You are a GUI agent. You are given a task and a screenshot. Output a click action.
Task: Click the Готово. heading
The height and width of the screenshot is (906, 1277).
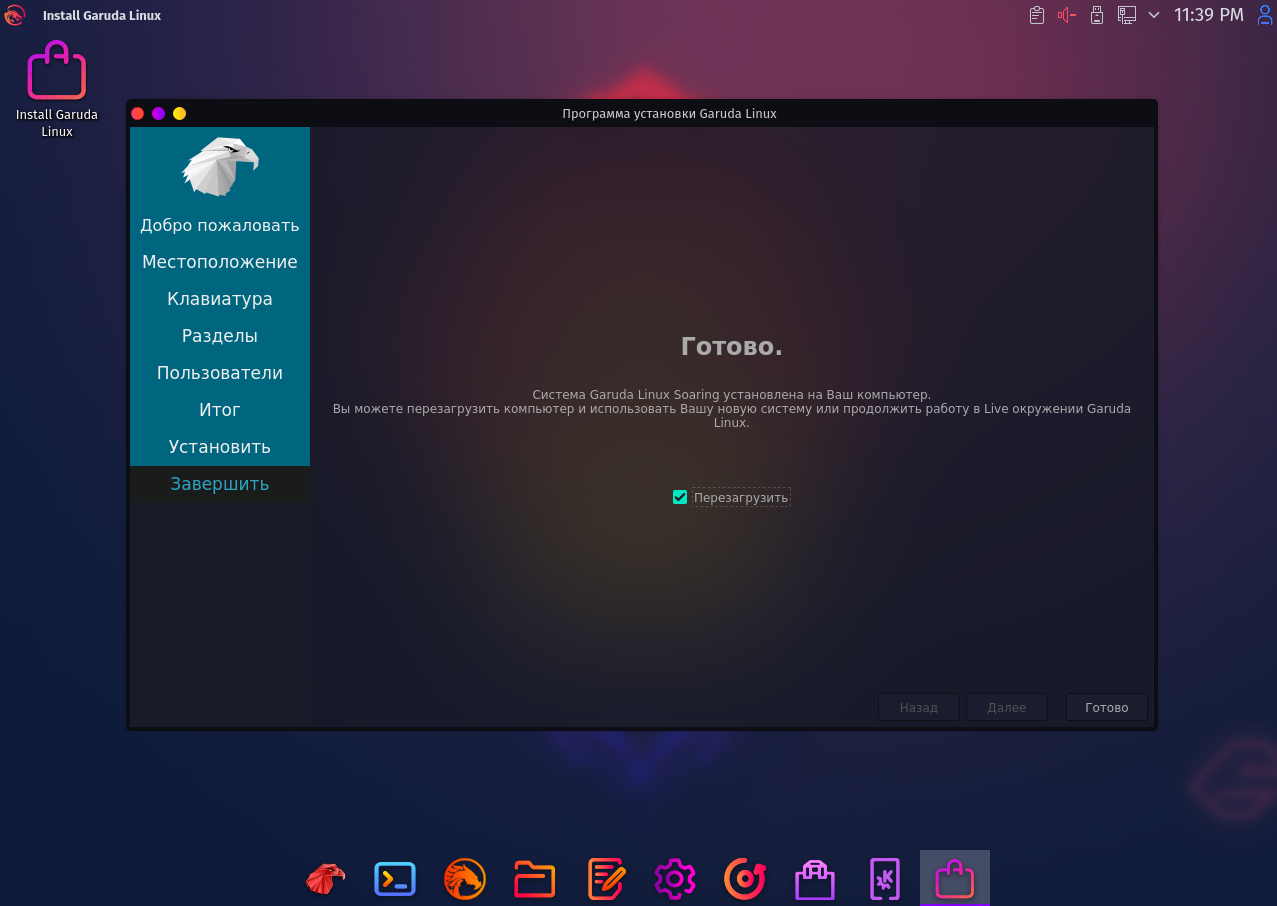(732, 346)
